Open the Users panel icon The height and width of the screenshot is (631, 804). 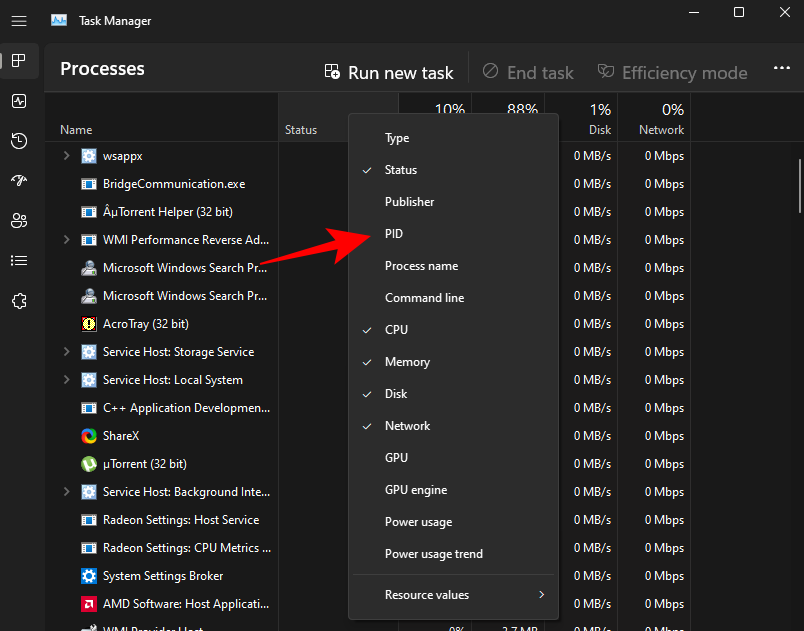(x=19, y=220)
